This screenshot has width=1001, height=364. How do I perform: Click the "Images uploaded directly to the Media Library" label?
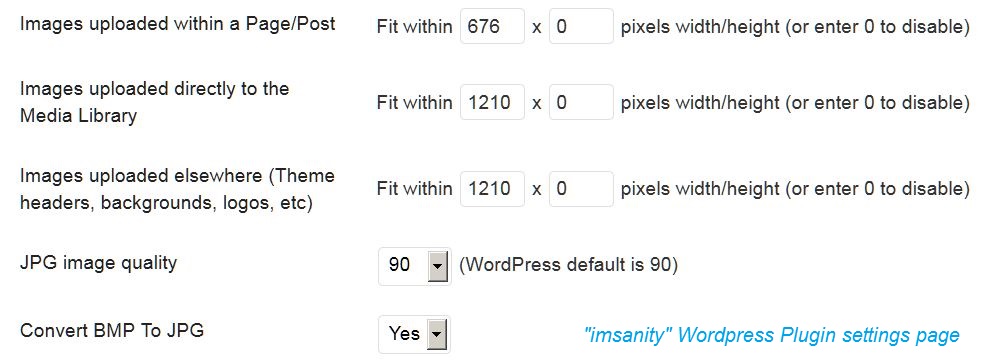point(154,102)
